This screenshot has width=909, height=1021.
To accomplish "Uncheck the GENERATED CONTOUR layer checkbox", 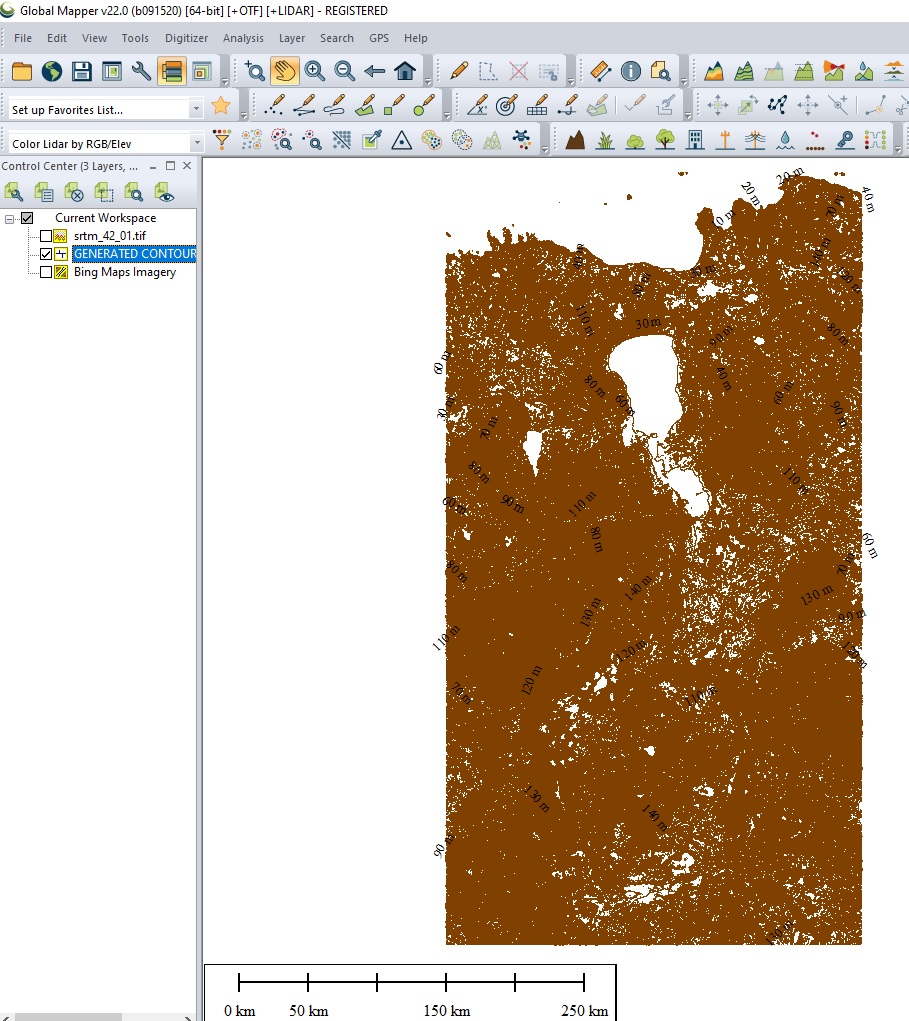I will tap(46, 254).
